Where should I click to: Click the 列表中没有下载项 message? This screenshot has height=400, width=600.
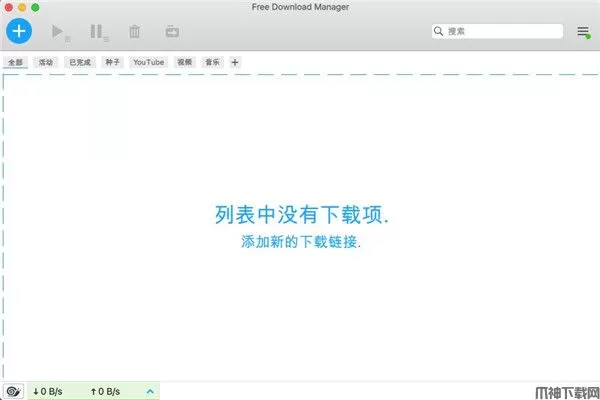pos(302,214)
